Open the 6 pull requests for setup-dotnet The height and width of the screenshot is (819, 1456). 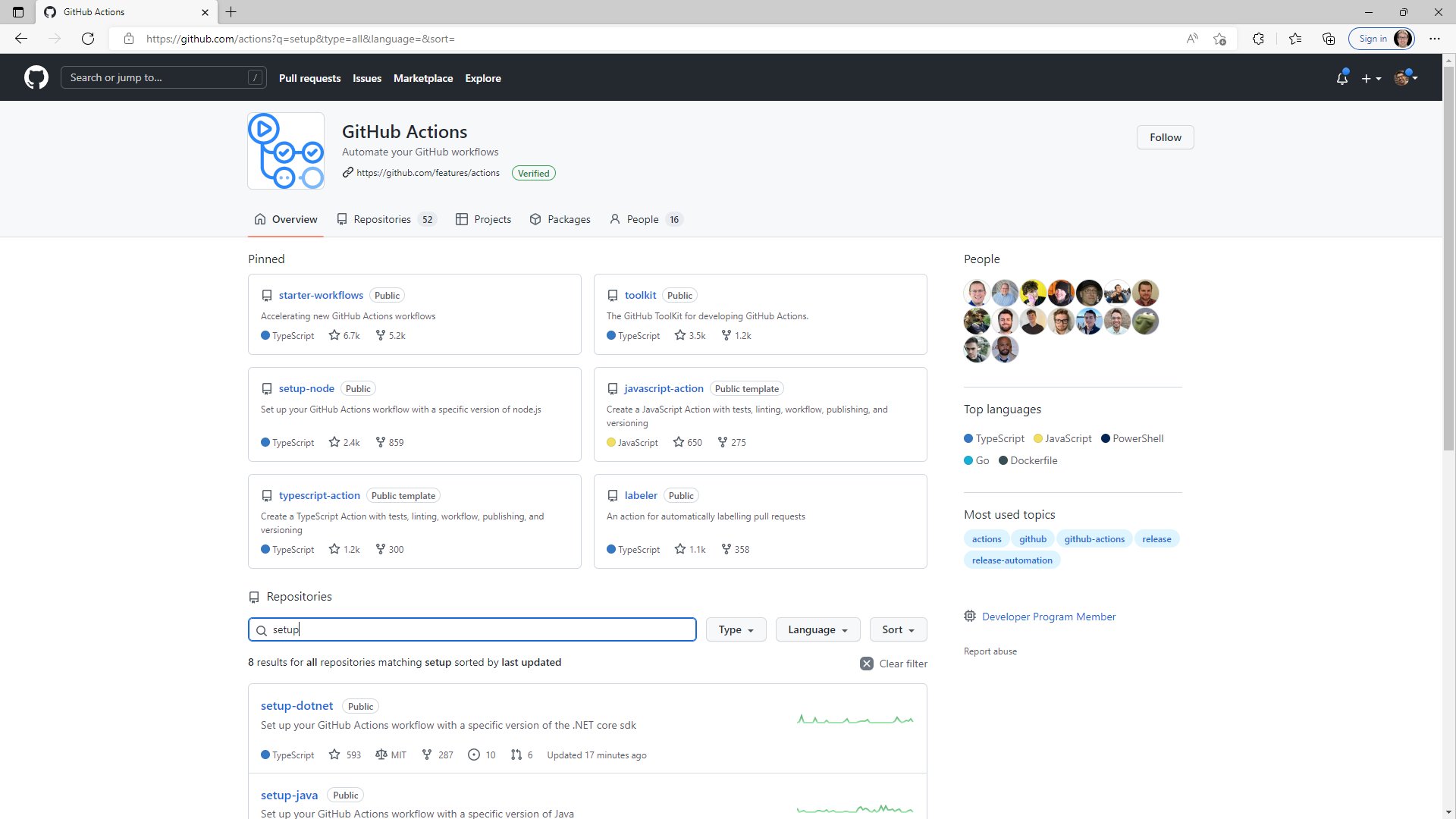coord(522,755)
